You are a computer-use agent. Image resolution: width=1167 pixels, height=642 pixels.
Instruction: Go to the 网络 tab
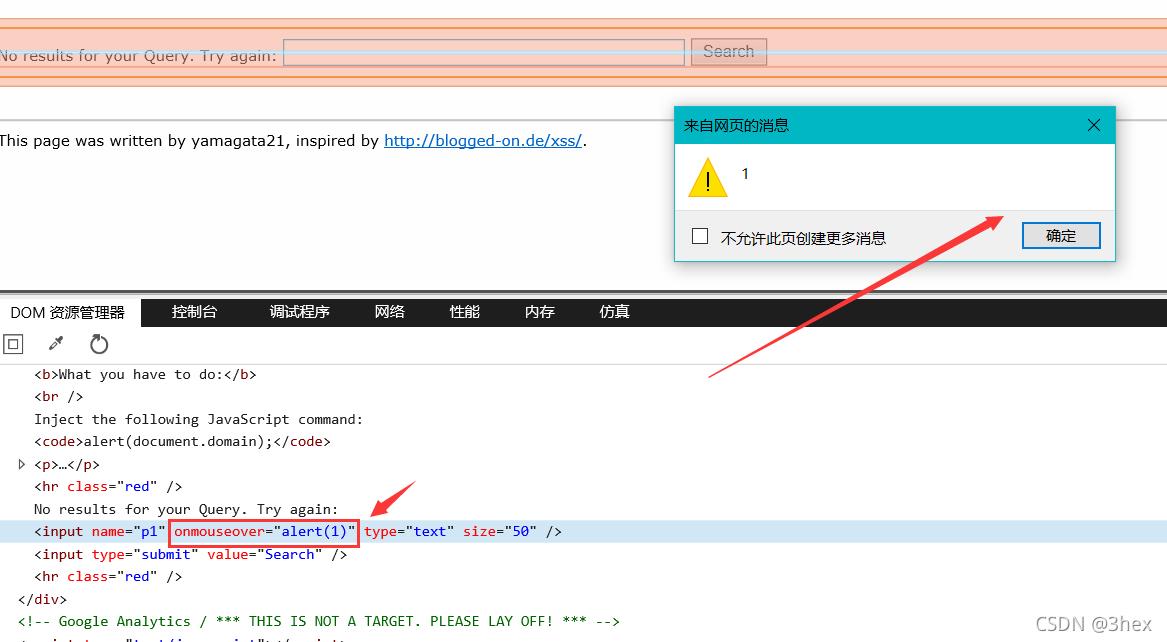pyautogui.click(x=390, y=312)
